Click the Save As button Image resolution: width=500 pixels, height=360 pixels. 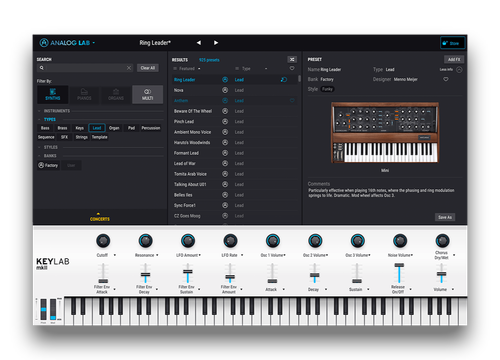tap(445, 217)
